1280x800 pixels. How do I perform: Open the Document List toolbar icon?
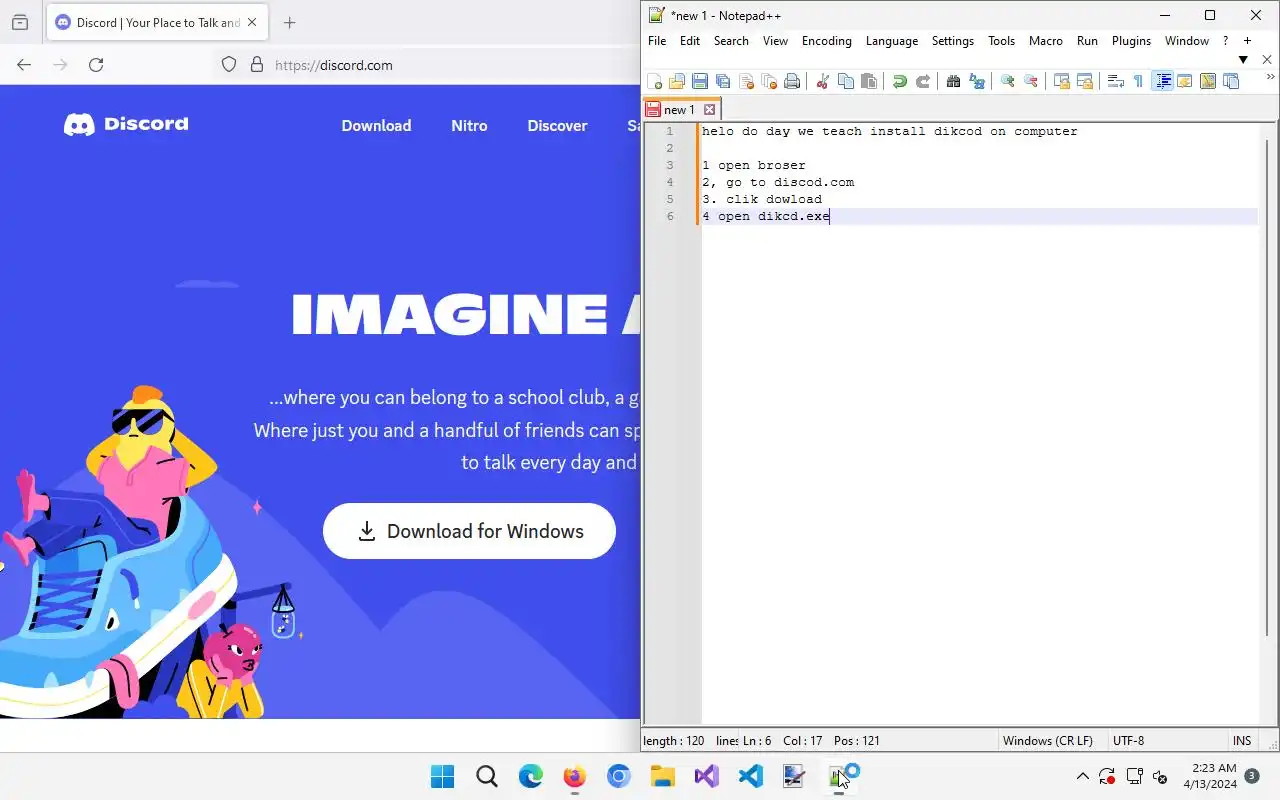pyautogui.click(x=1231, y=82)
